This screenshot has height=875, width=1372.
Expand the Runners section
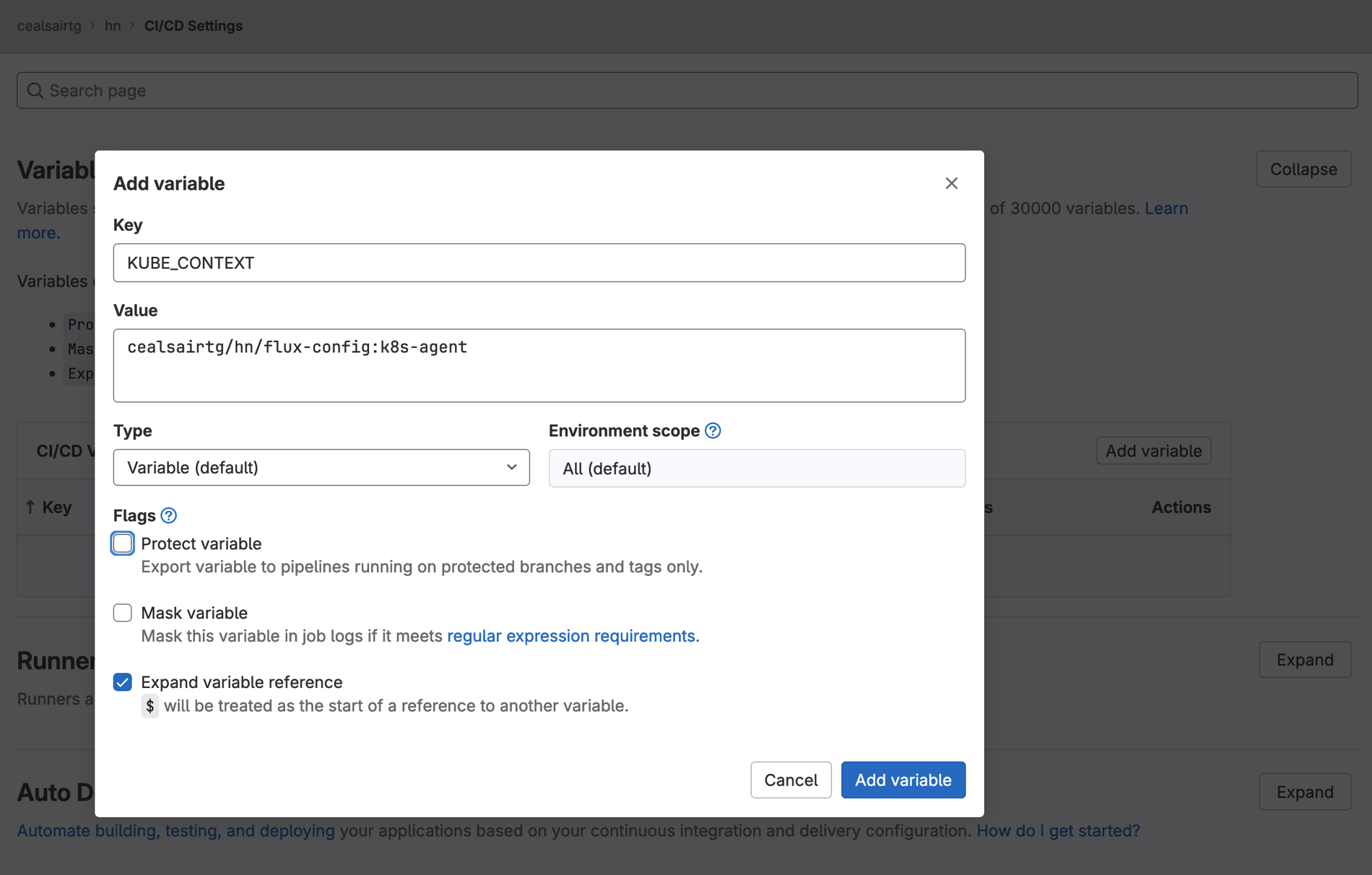(x=1304, y=660)
